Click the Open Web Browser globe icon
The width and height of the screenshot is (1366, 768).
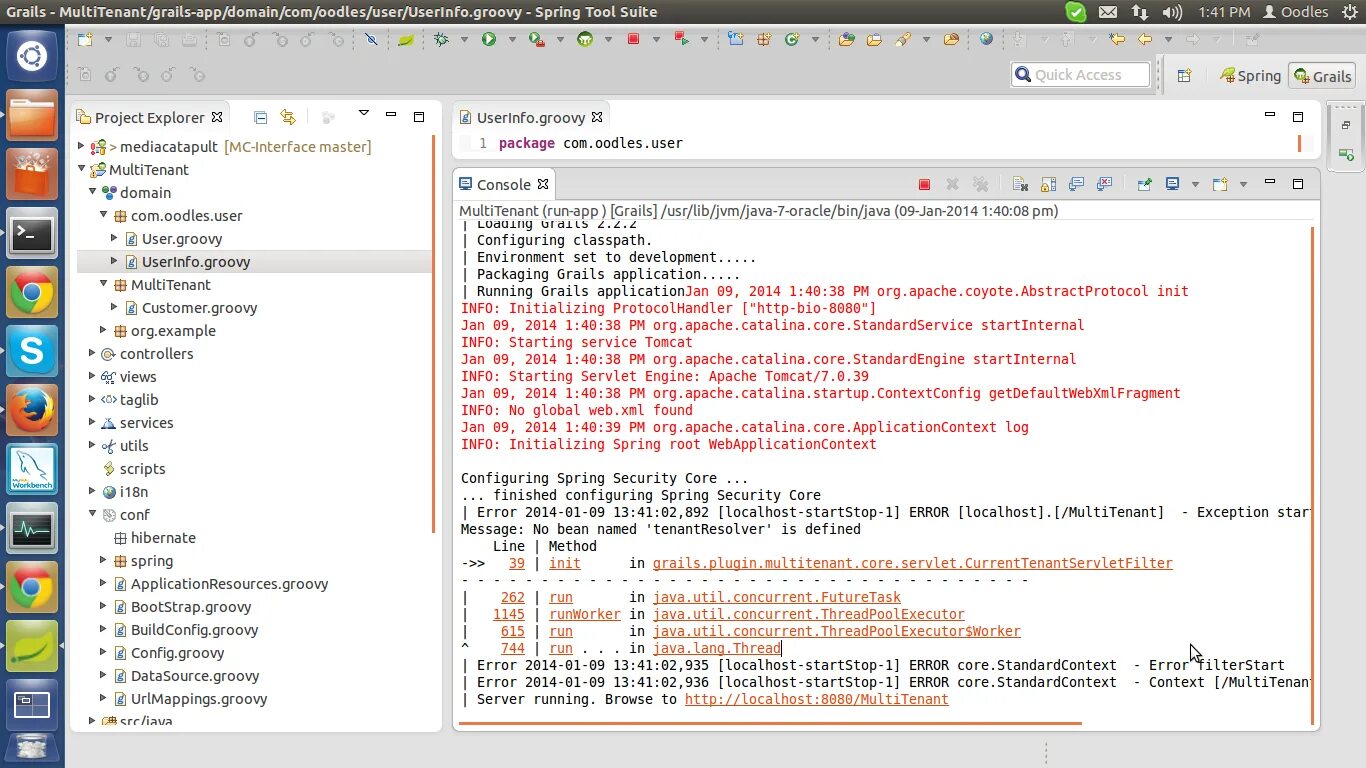[987, 39]
